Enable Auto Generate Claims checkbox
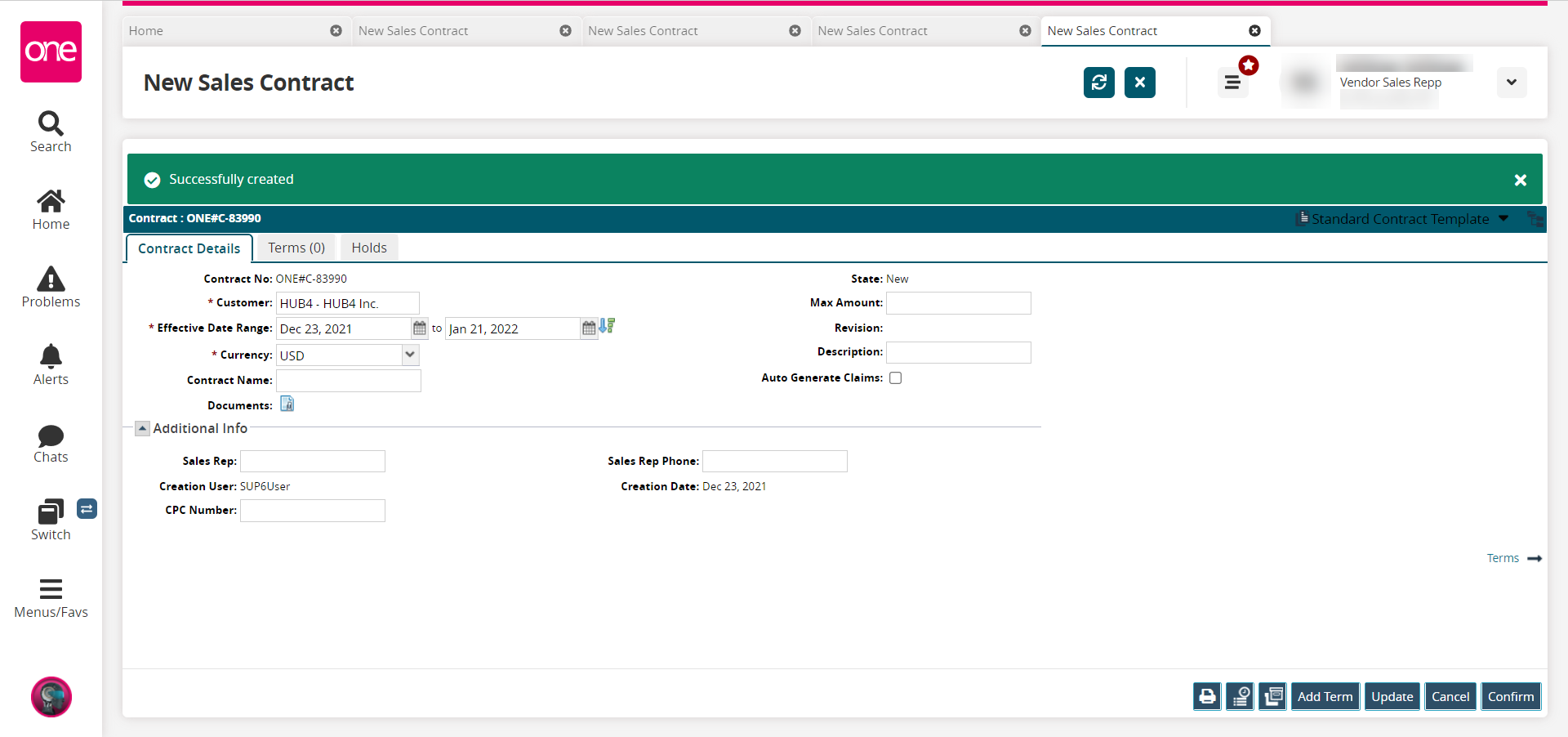The height and width of the screenshot is (737, 1568). pos(896,377)
